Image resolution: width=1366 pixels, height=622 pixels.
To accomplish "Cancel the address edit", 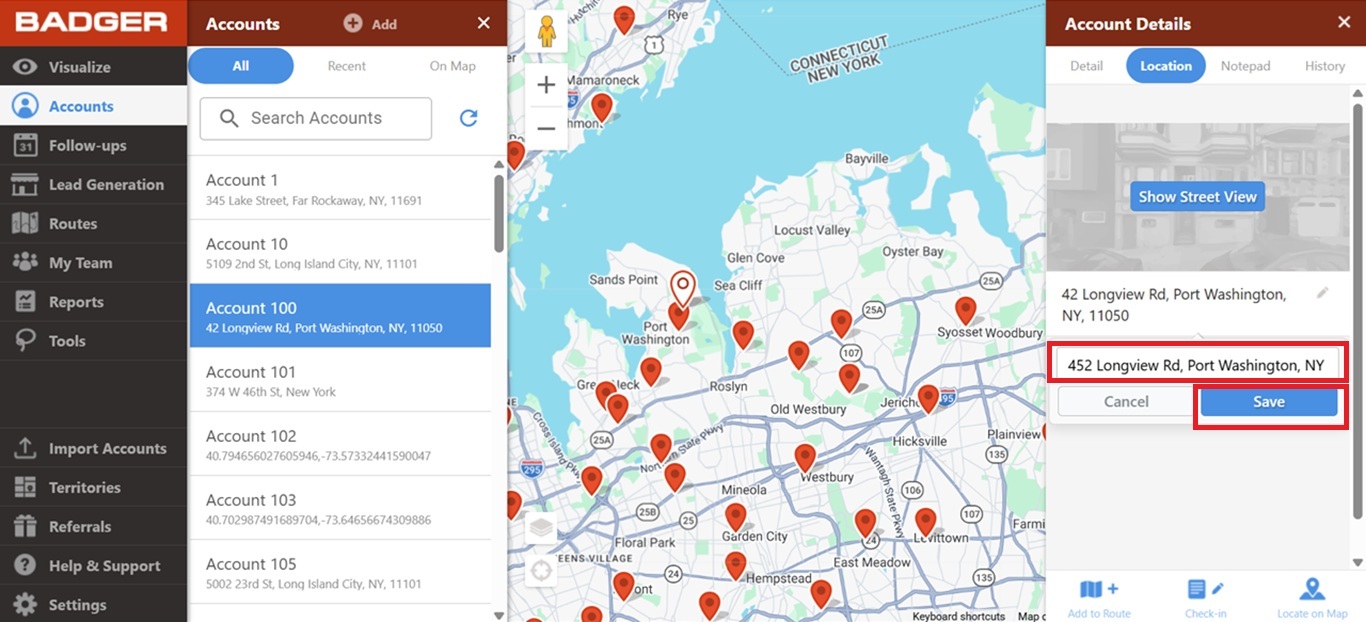I will point(1126,402).
